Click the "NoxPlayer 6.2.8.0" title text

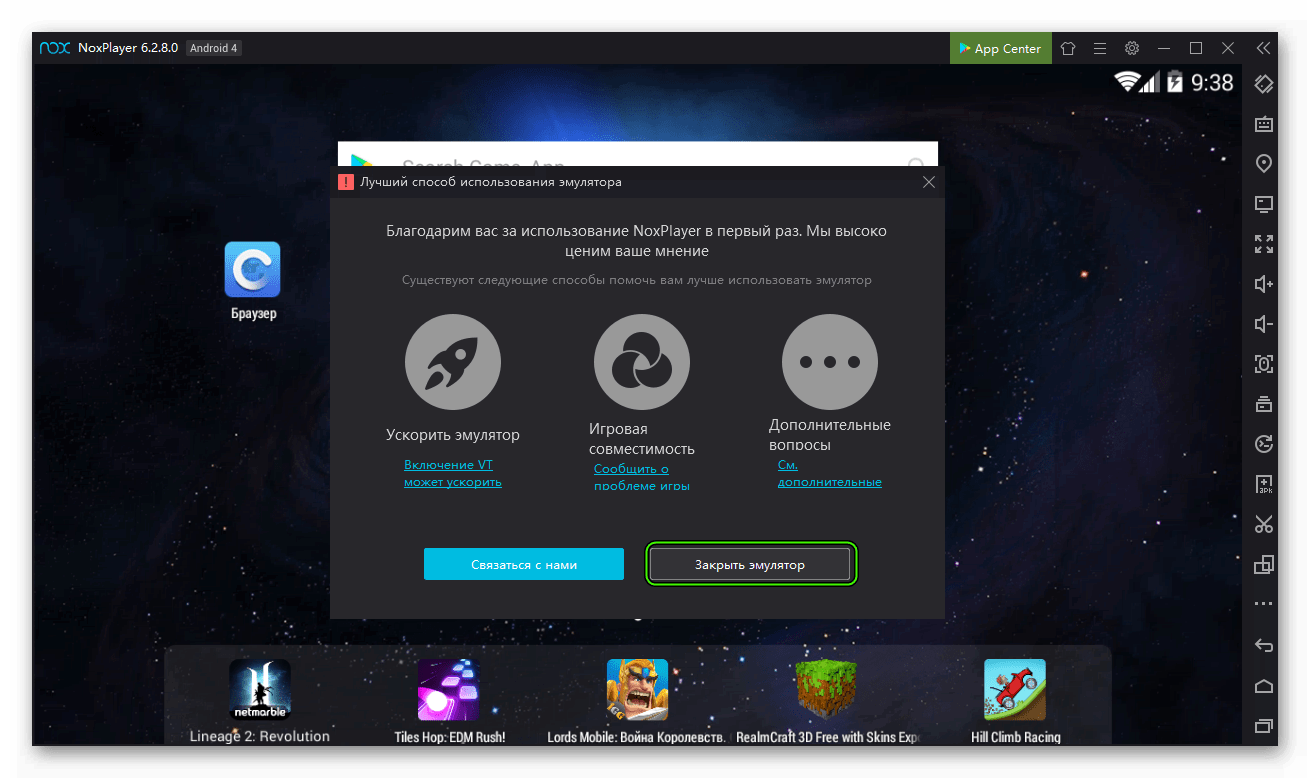pyautogui.click(x=127, y=48)
